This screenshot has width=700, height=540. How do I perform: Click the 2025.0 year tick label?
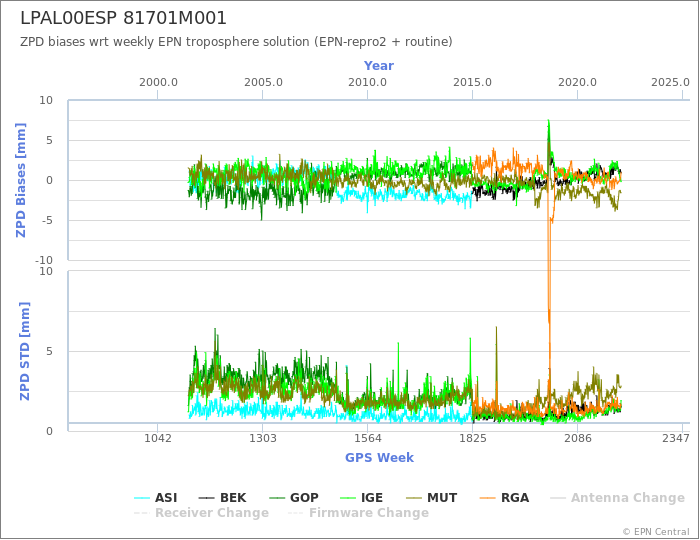671,83
